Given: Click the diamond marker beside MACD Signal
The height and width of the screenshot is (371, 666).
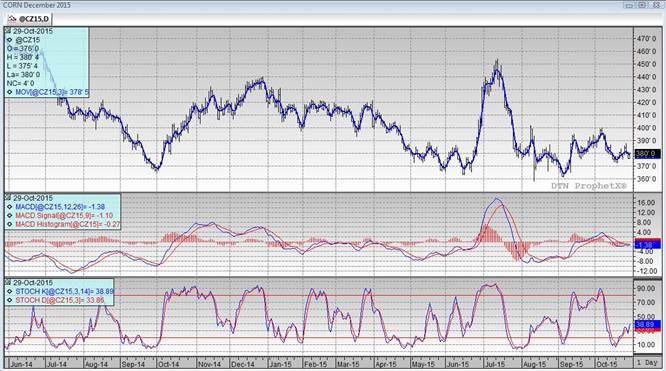Looking at the screenshot, I should pos(9,215).
